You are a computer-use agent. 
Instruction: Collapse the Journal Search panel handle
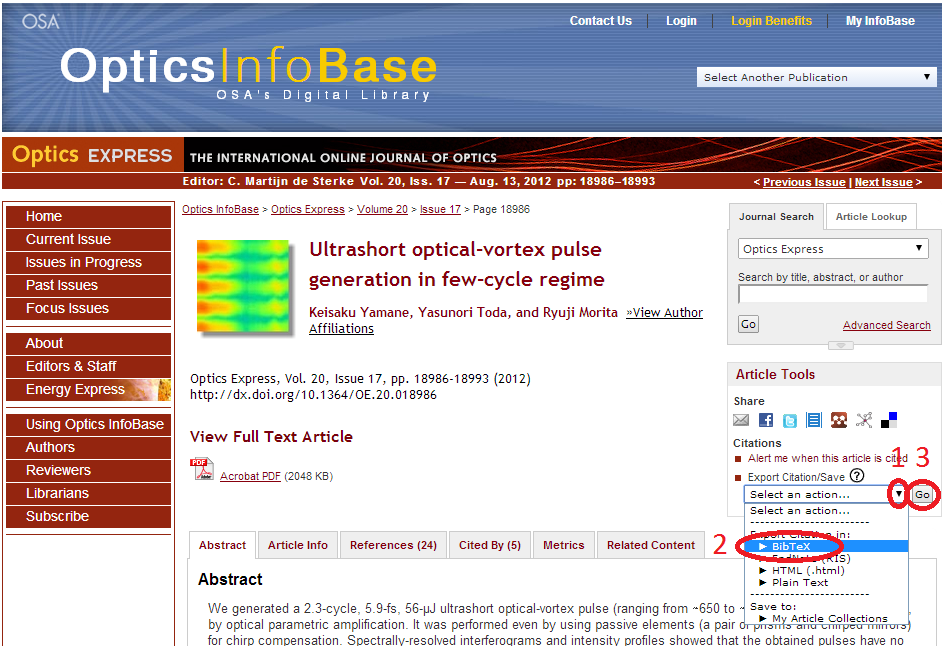(x=840, y=346)
